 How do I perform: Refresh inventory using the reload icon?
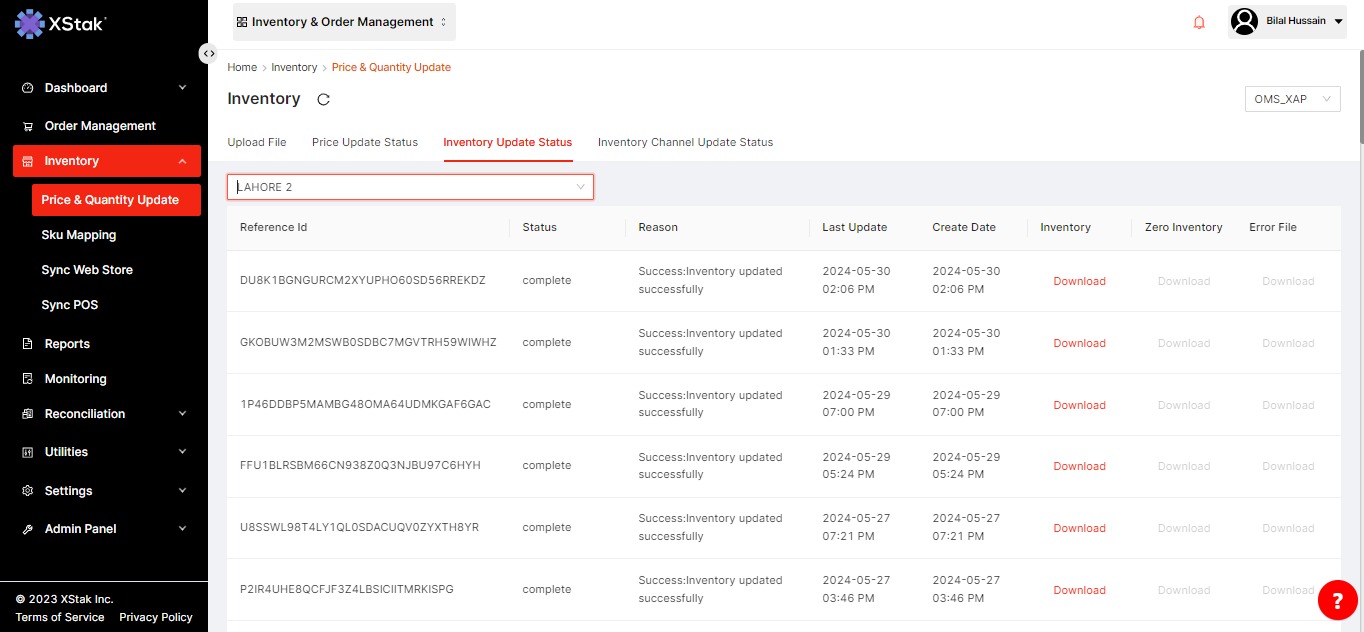click(323, 99)
